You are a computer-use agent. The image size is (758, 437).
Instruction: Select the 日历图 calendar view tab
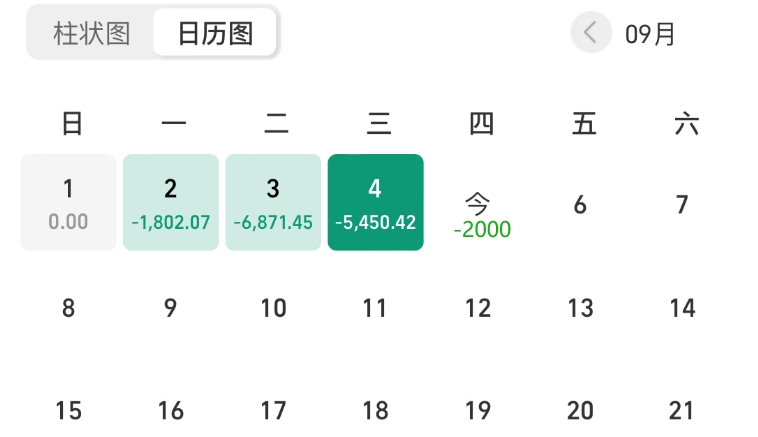215,33
